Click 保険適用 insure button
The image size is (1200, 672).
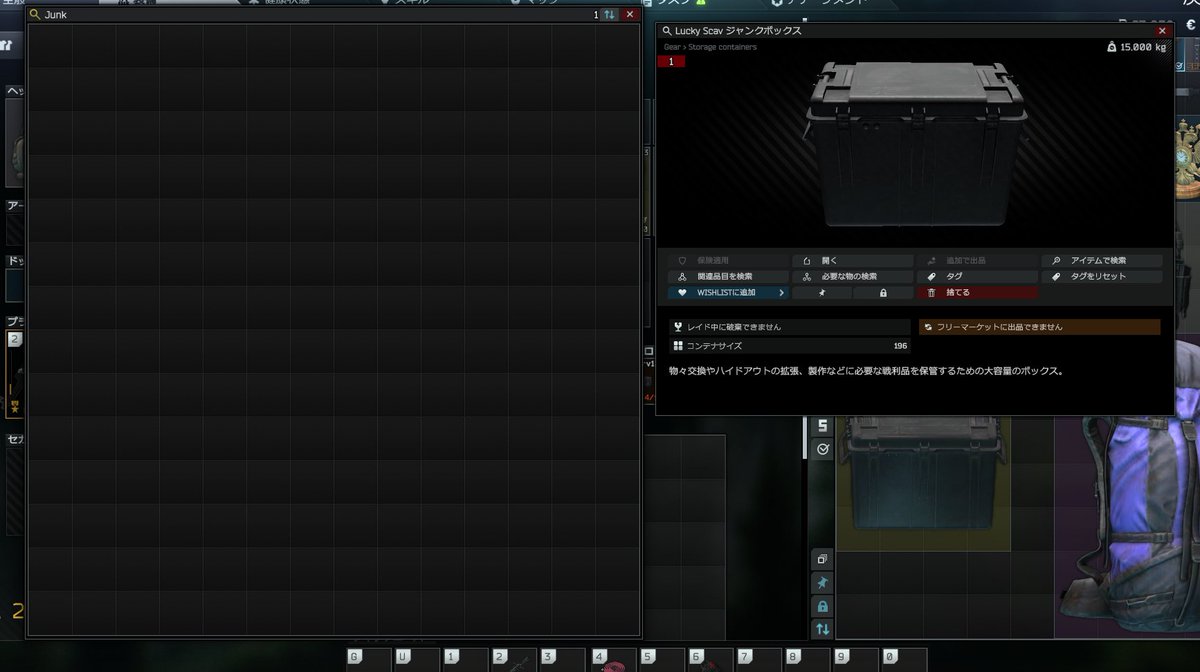729,260
